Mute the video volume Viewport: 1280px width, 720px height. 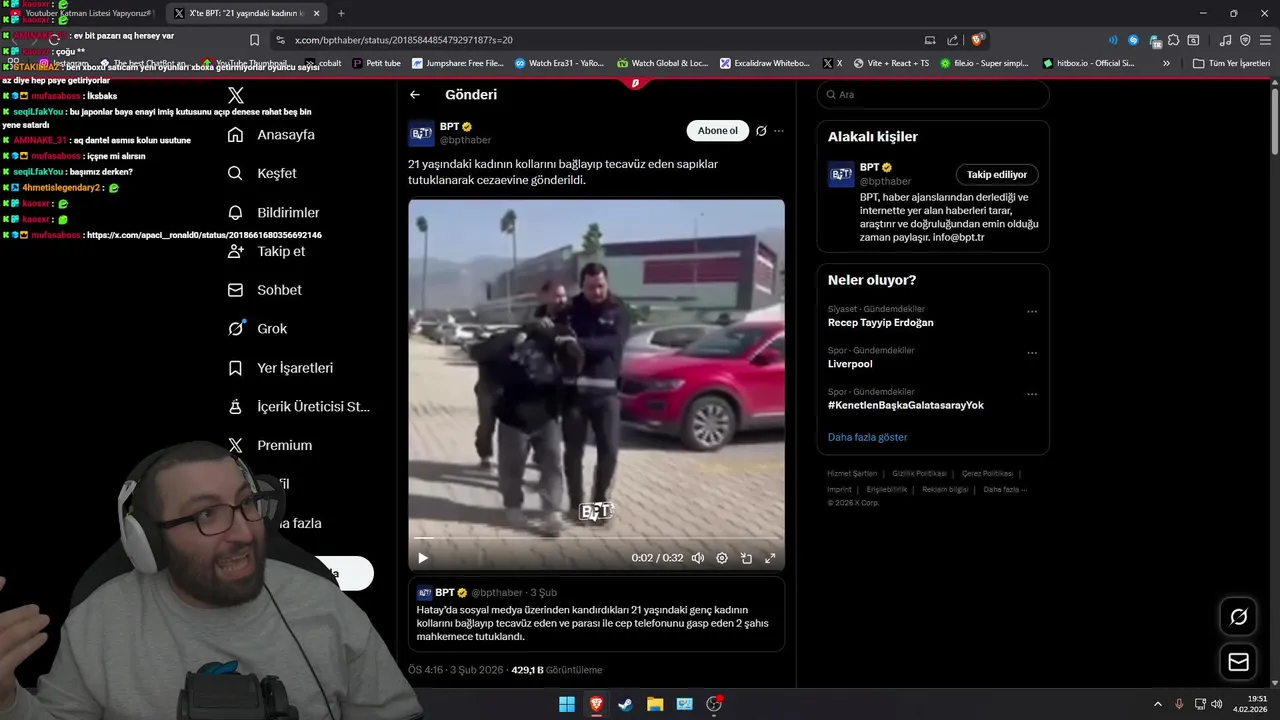tap(698, 558)
